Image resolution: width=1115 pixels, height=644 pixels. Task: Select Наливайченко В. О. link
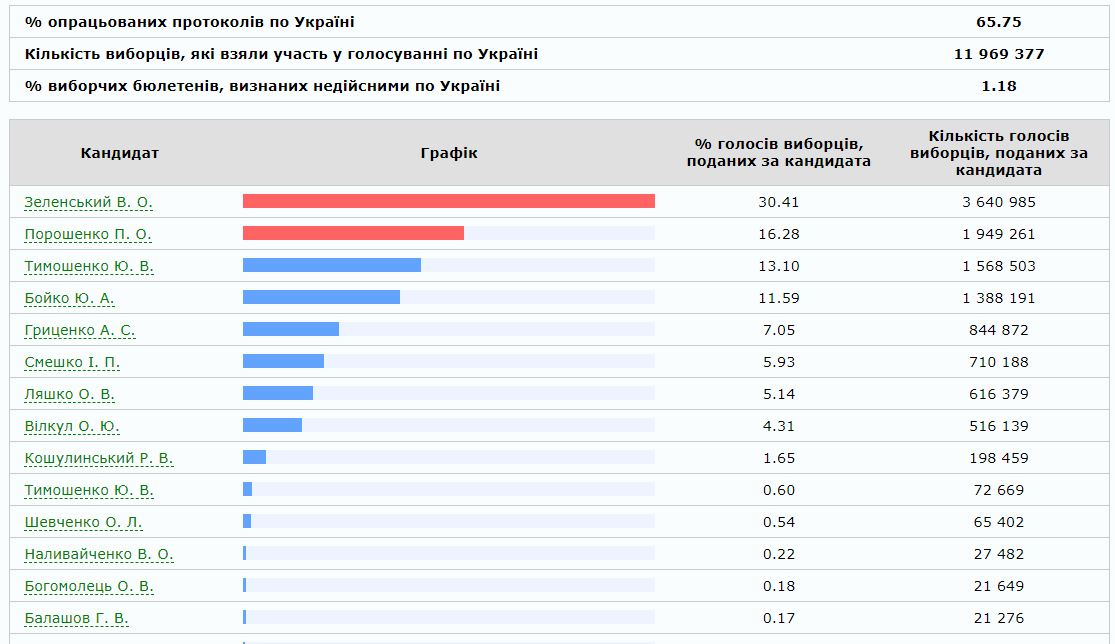[99, 554]
